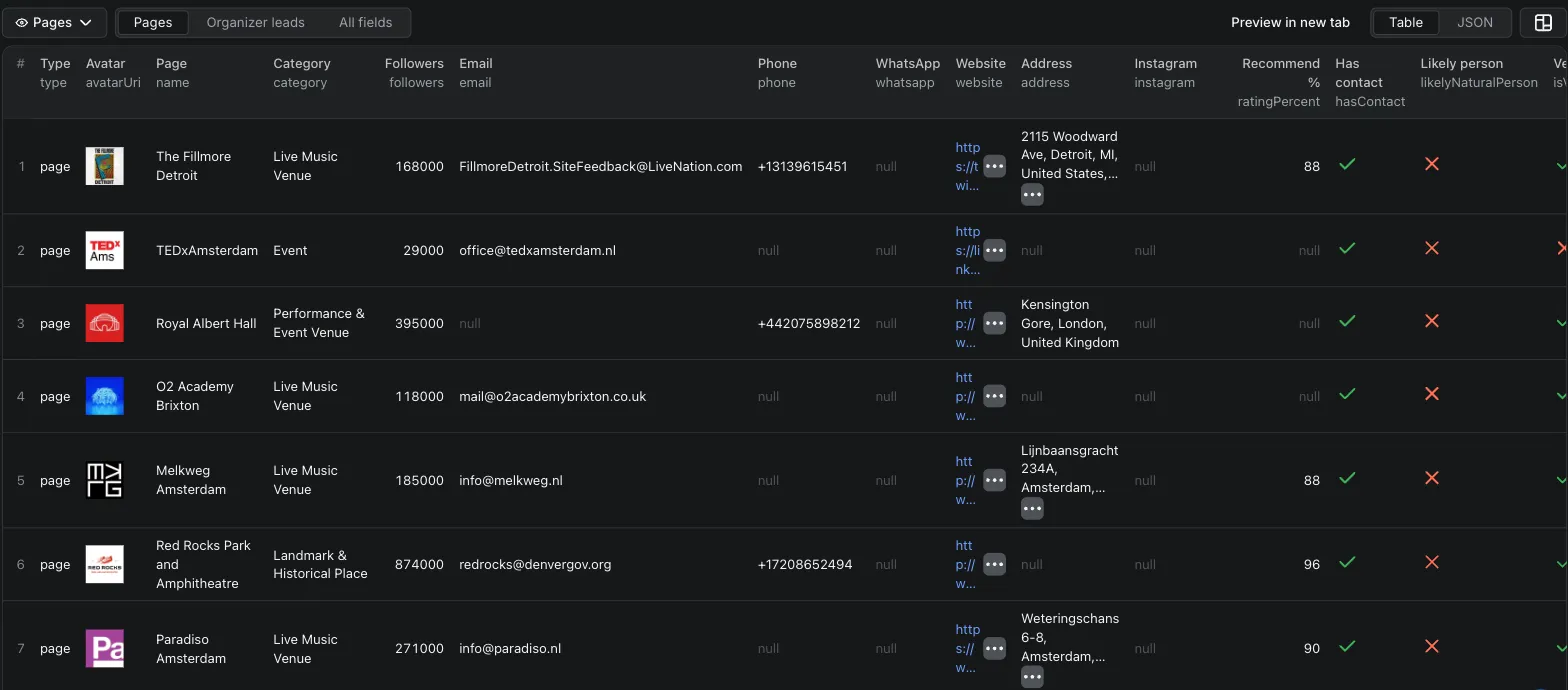Viewport: 1568px width, 690px height.
Task: Open Red Rocks website link
Action: (x=965, y=564)
